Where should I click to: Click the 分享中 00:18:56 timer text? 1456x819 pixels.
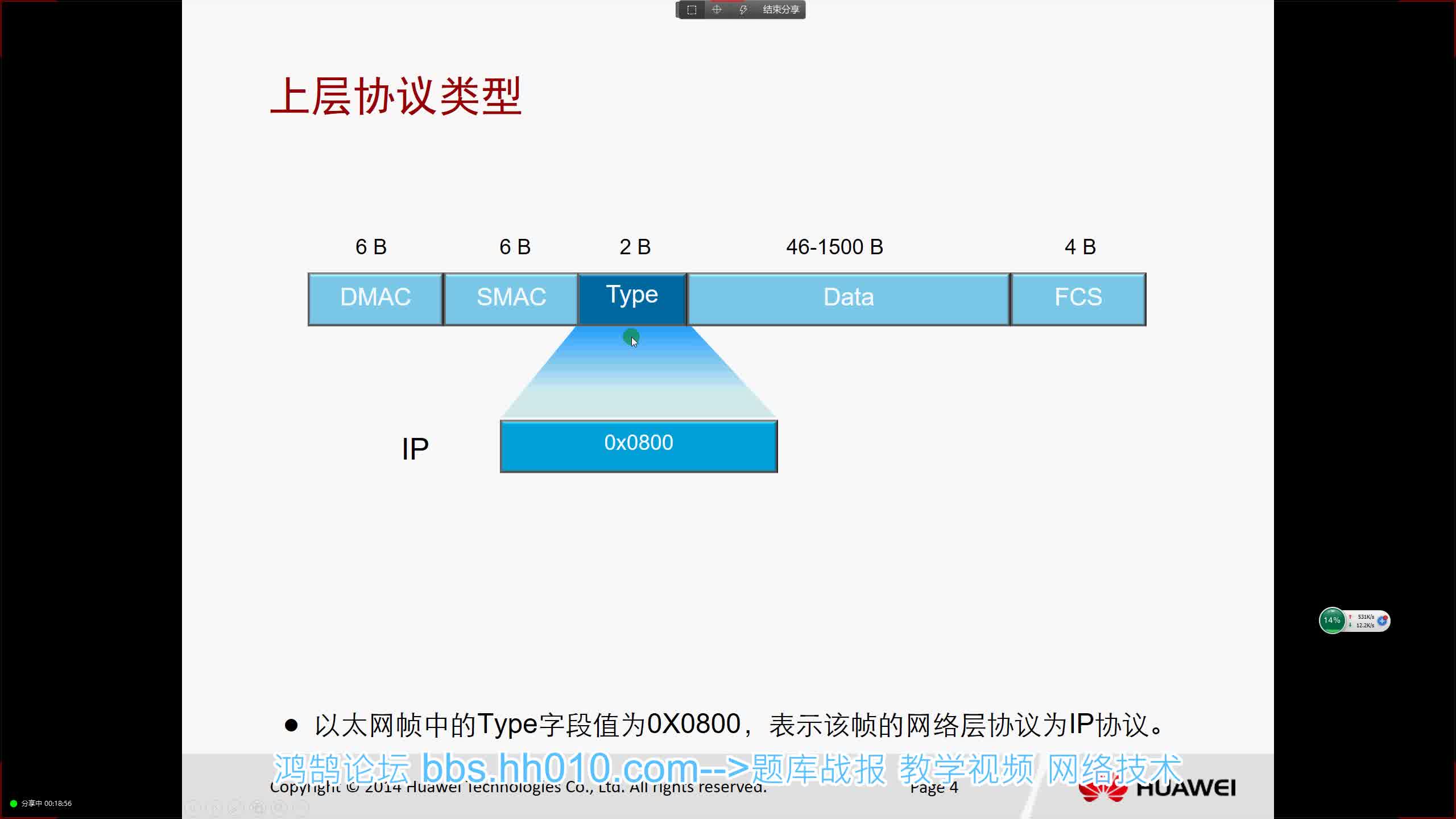(x=47, y=804)
